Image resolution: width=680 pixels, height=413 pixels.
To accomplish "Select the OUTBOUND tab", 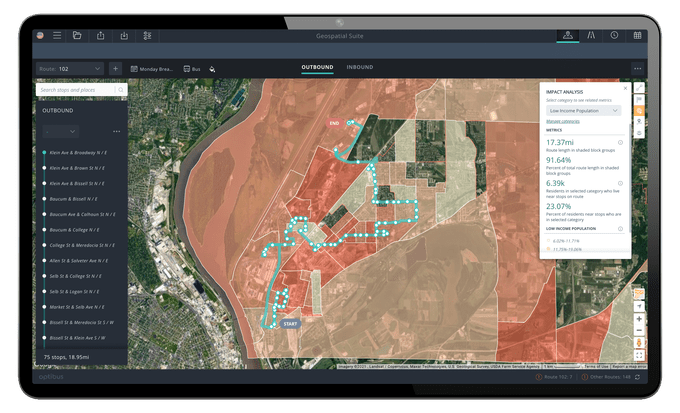I will [x=317, y=67].
